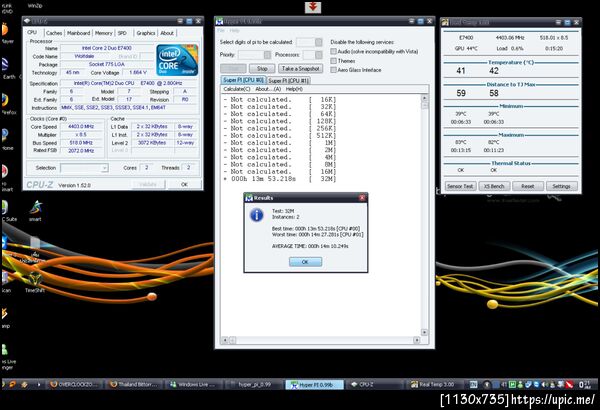Open the About tab in CPU-Z
This screenshot has width=600, height=410.
point(167,33)
